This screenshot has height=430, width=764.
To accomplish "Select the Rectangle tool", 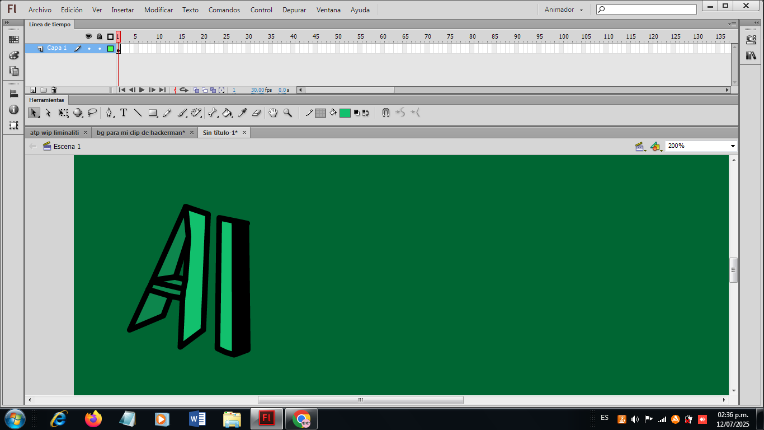I will click(x=153, y=113).
